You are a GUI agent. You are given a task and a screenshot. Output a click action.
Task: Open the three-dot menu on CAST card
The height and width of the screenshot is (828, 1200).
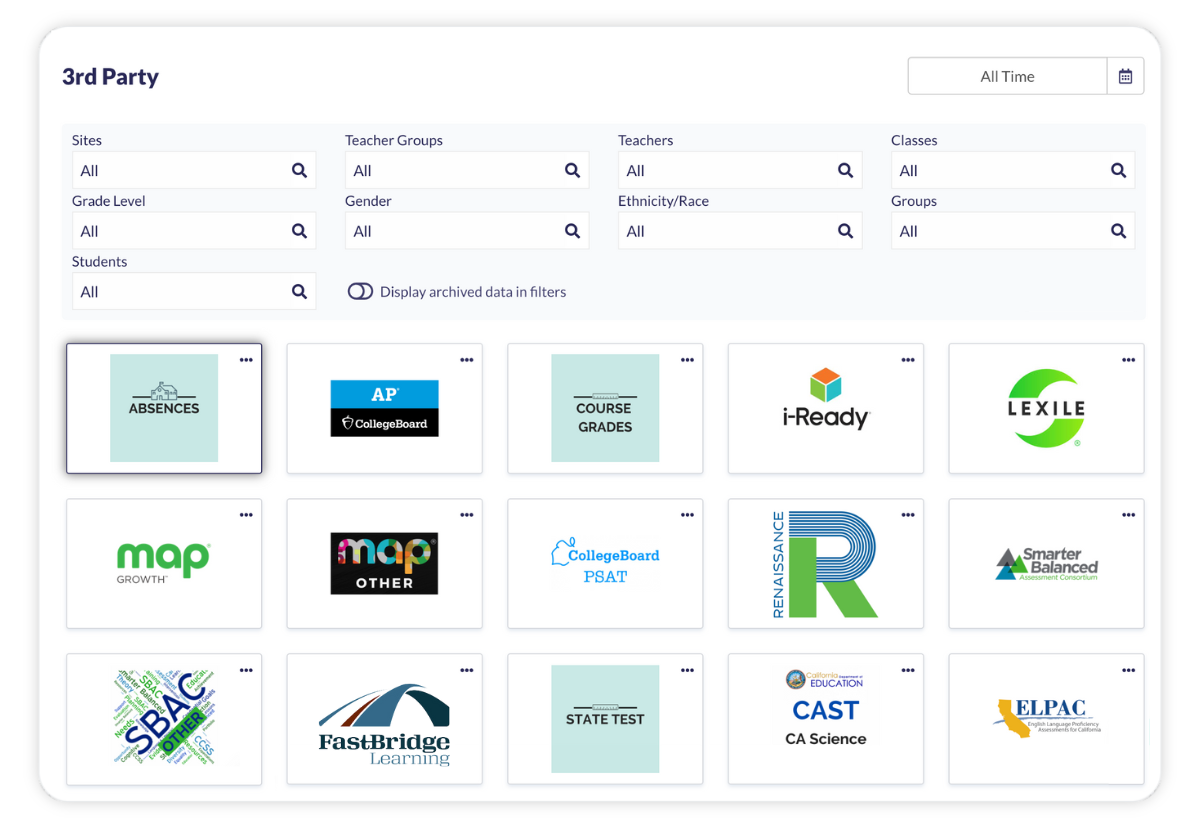(908, 670)
